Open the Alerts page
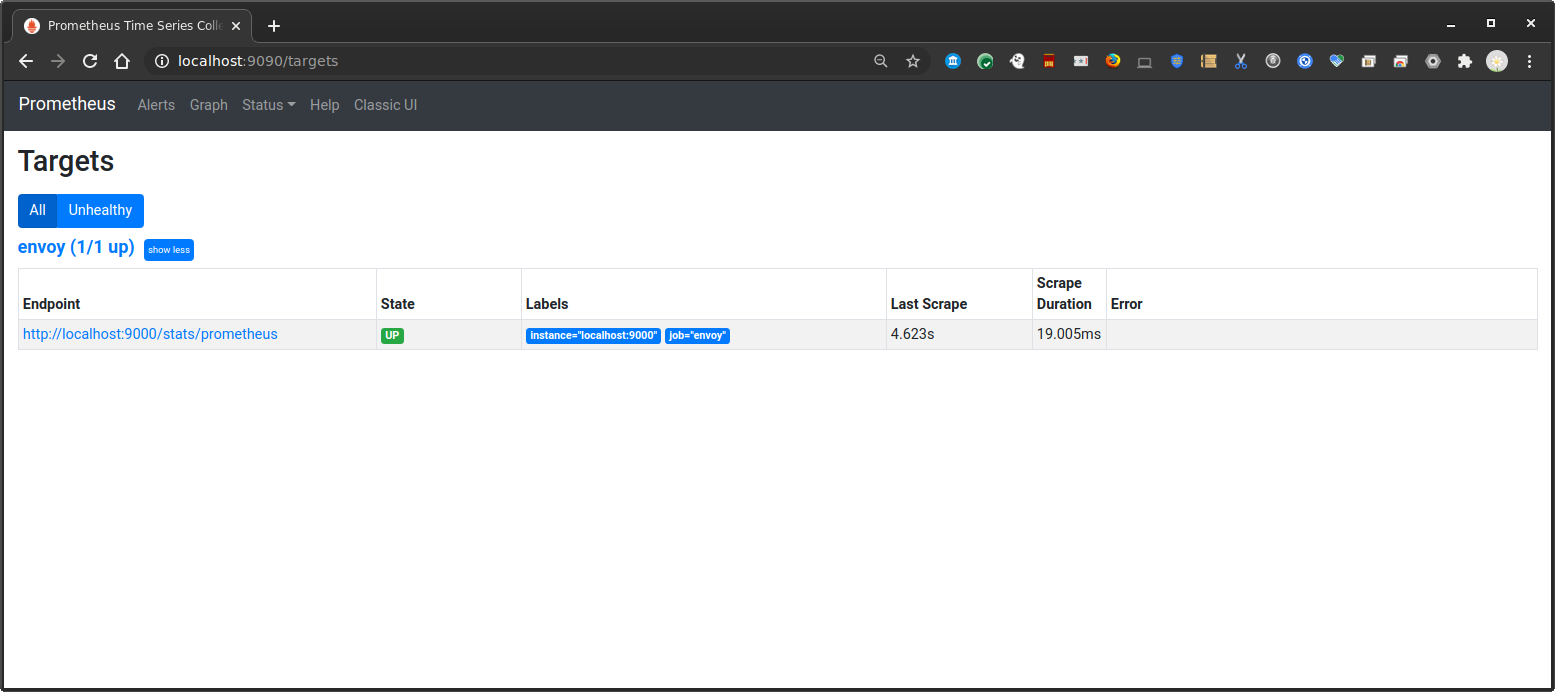 (x=156, y=105)
